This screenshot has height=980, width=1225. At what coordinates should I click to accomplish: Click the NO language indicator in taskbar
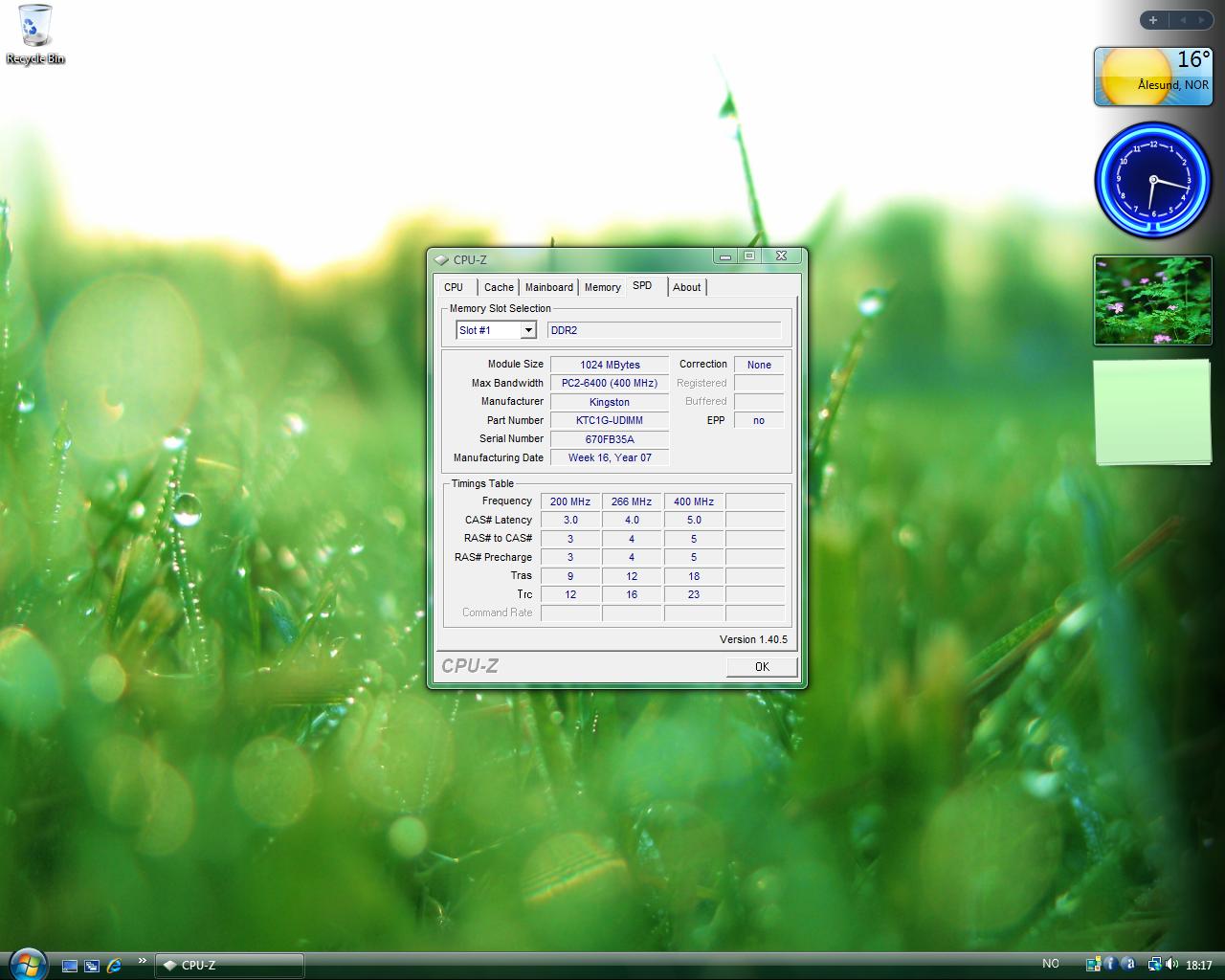click(x=1051, y=964)
